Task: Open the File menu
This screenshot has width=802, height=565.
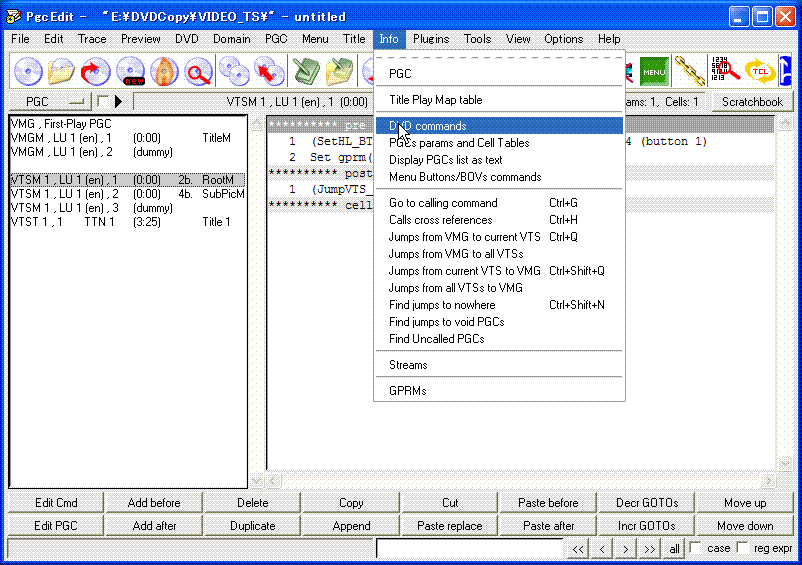Action: pos(20,39)
